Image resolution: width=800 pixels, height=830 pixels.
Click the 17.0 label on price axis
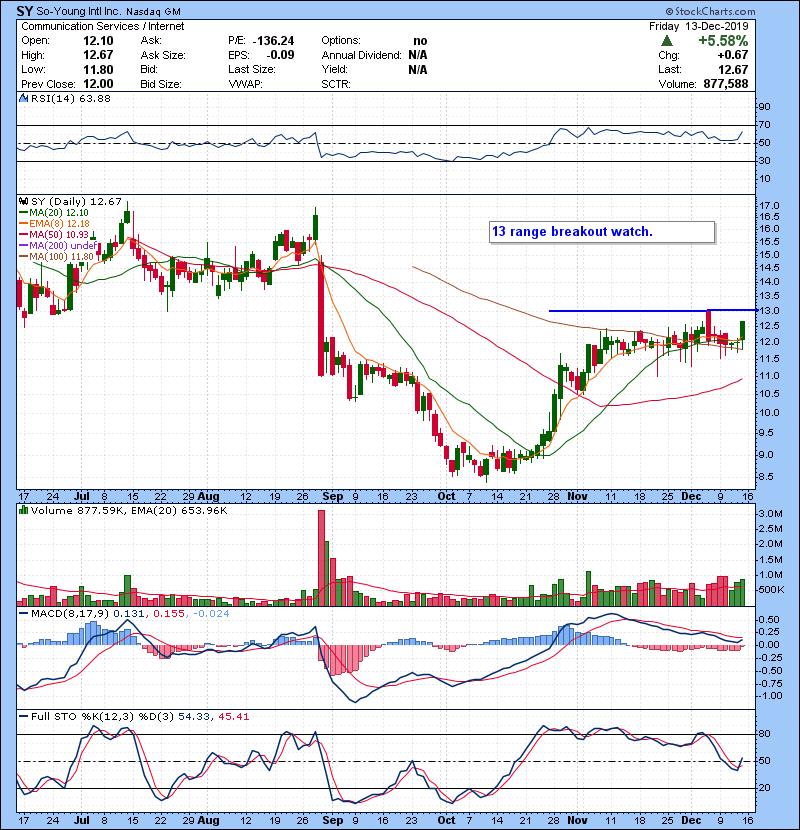769,205
